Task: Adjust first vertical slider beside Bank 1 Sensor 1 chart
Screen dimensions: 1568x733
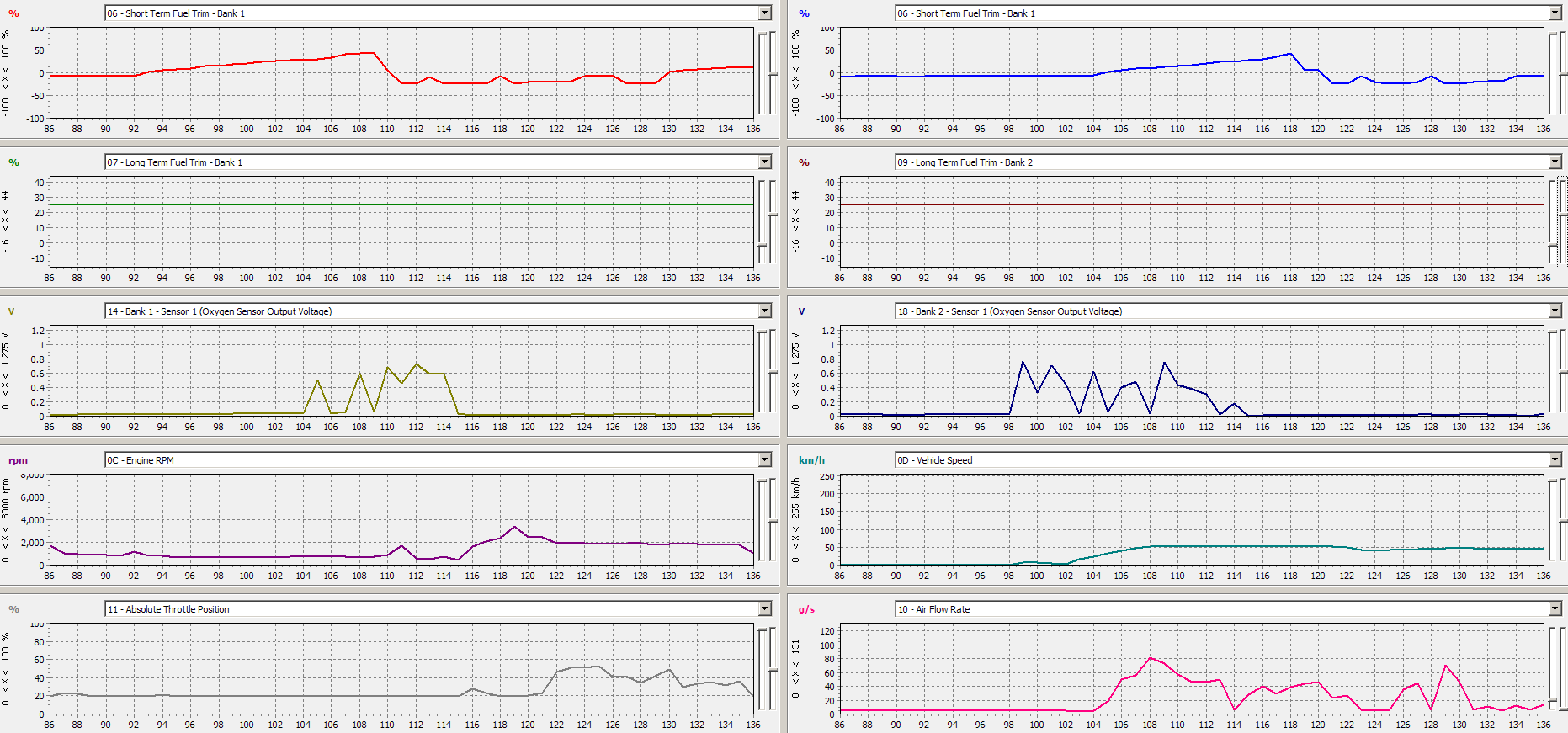Action: pos(761,371)
